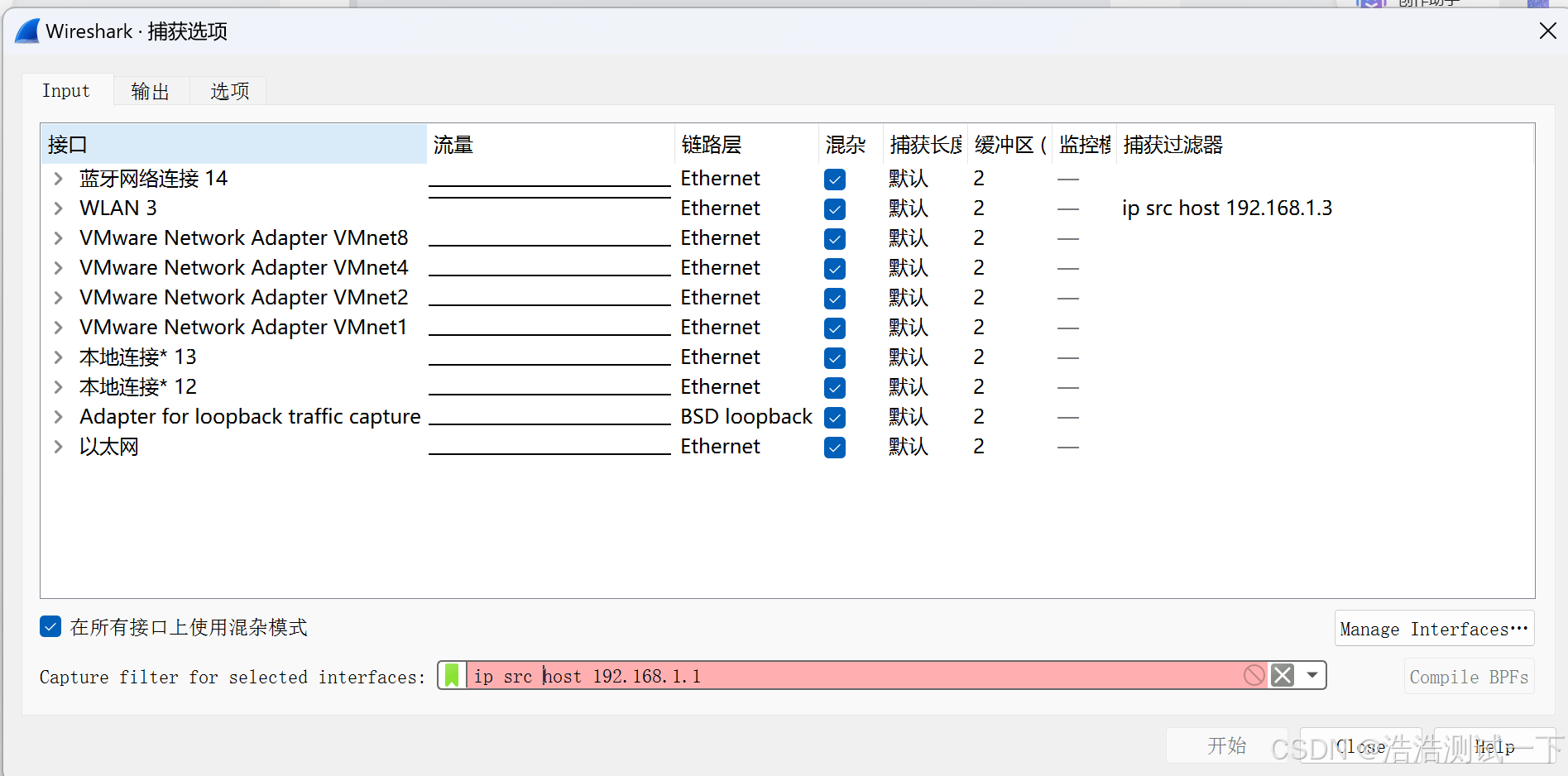Select '以太网' interface name
The height and width of the screenshot is (776, 1568).
pos(109,447)
